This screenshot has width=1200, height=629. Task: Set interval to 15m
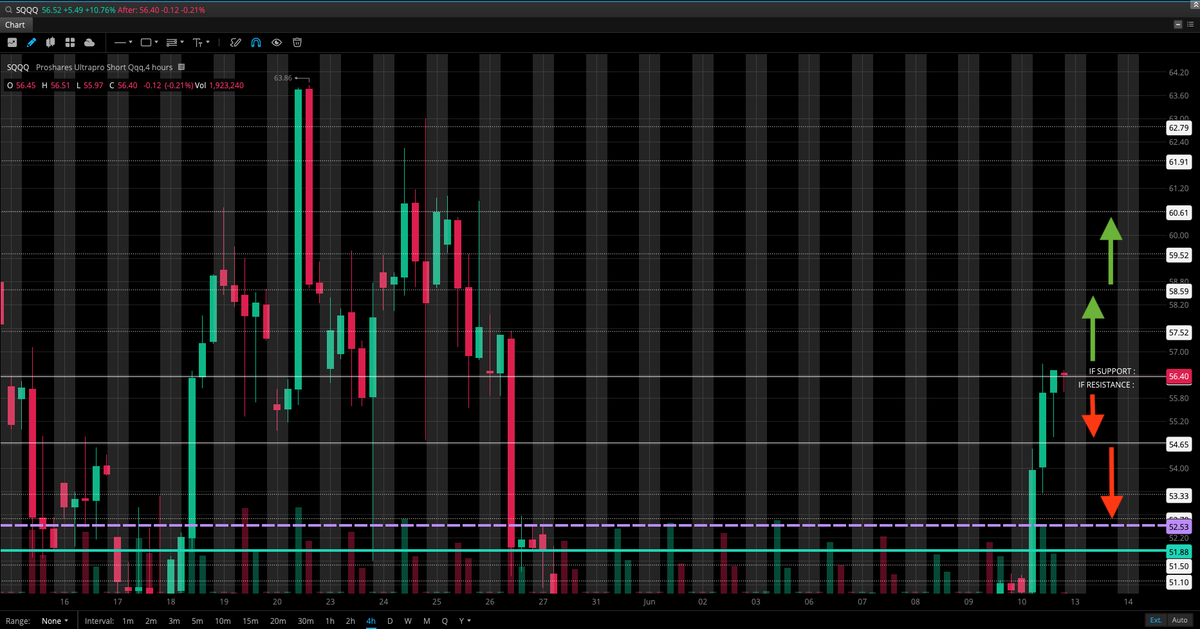click(250, 621)
